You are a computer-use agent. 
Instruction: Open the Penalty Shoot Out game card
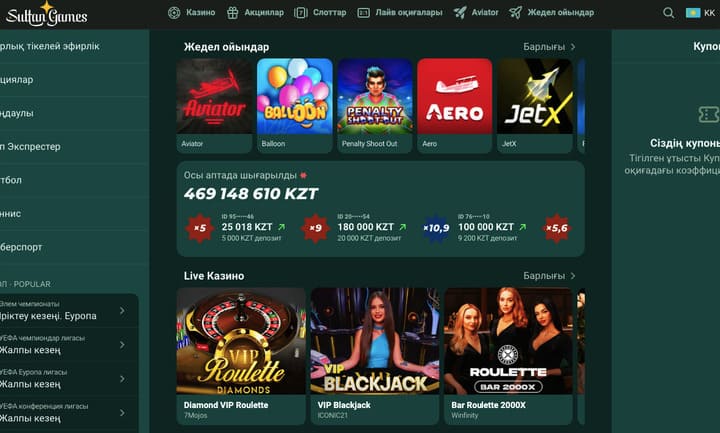[375, 105]
